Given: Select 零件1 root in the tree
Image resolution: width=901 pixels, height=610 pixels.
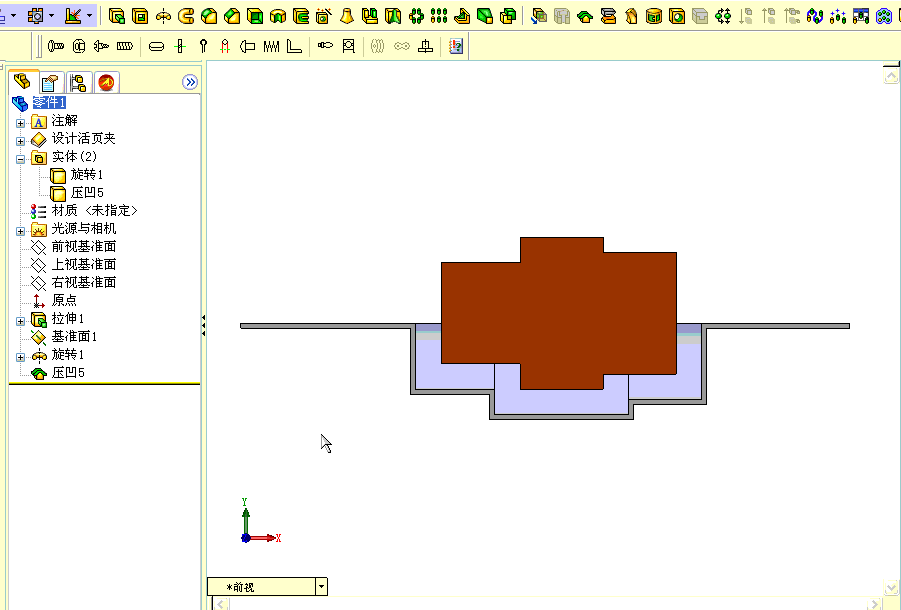Looking at the screenshot, I should [49, 103].
